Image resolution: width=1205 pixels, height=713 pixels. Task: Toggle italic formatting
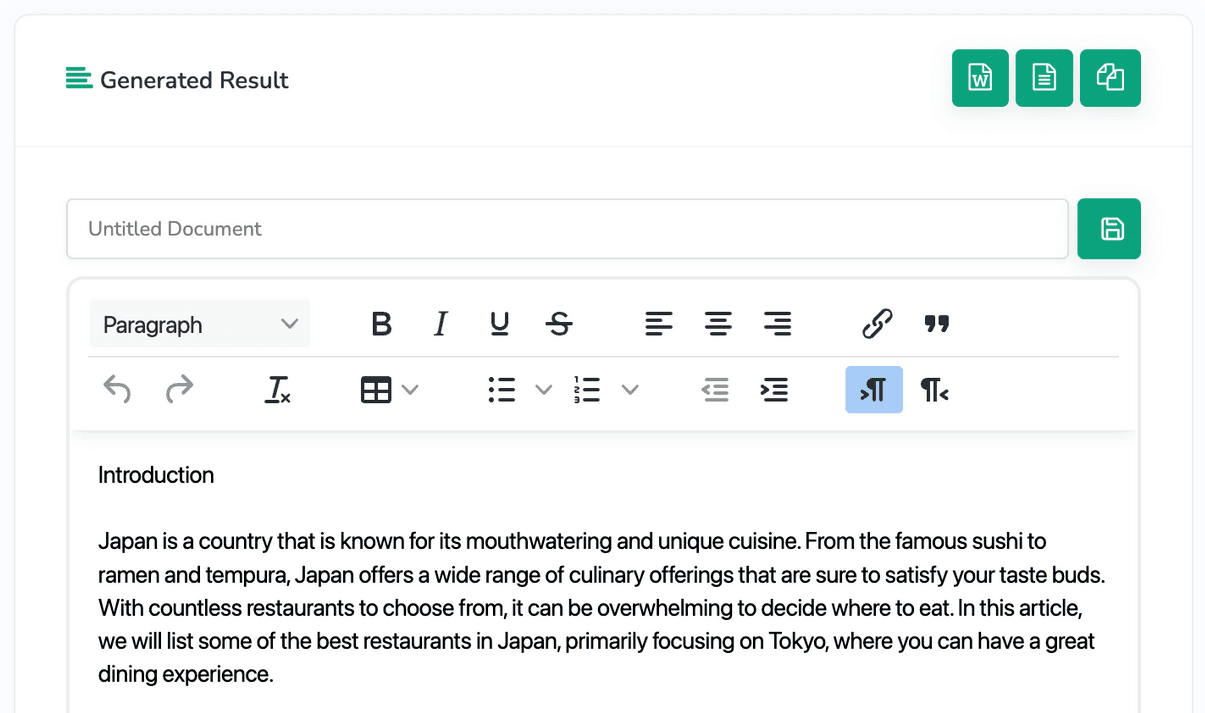(440, 324)
